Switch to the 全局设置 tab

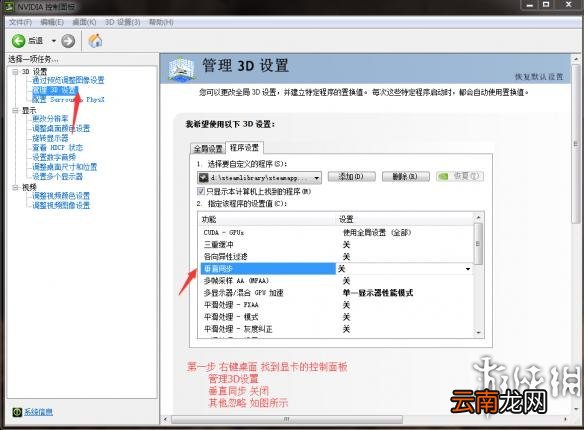point(208,149)
